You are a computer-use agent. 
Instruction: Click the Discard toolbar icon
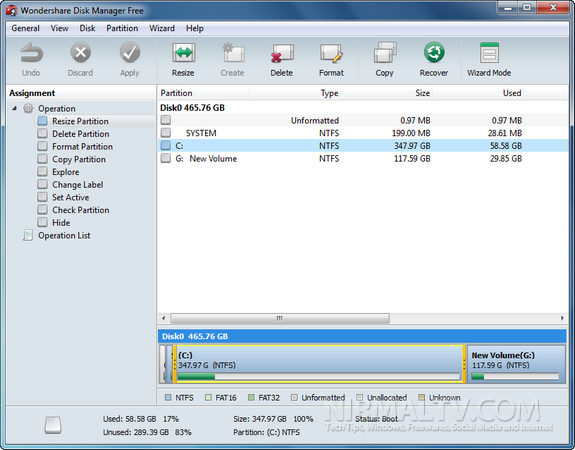click(x=80, y=52)
